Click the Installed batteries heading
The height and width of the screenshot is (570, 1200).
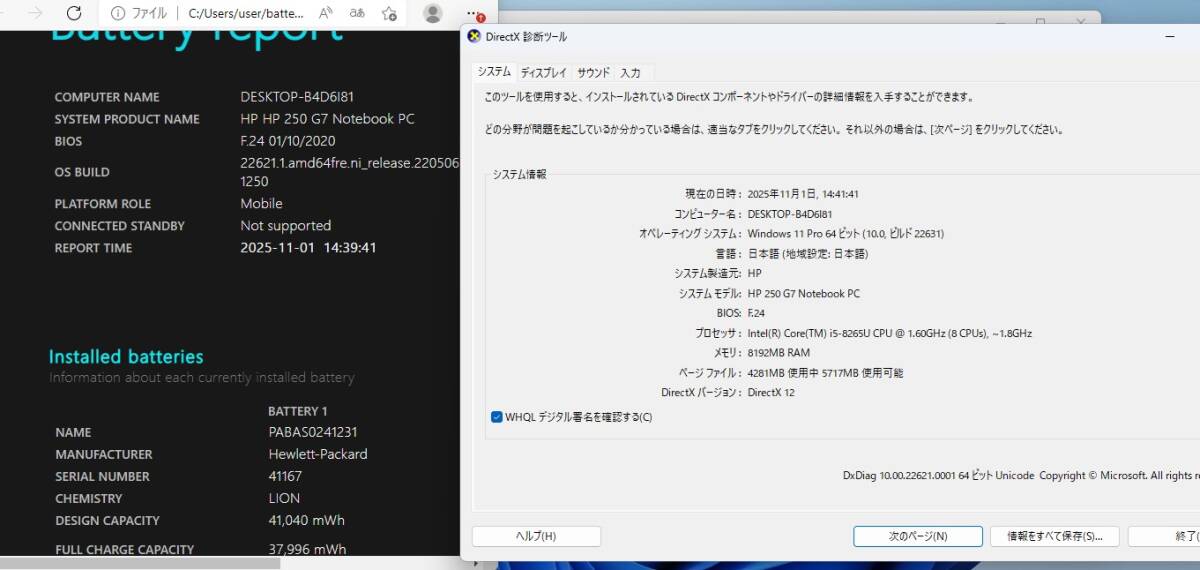coord(126,356)
